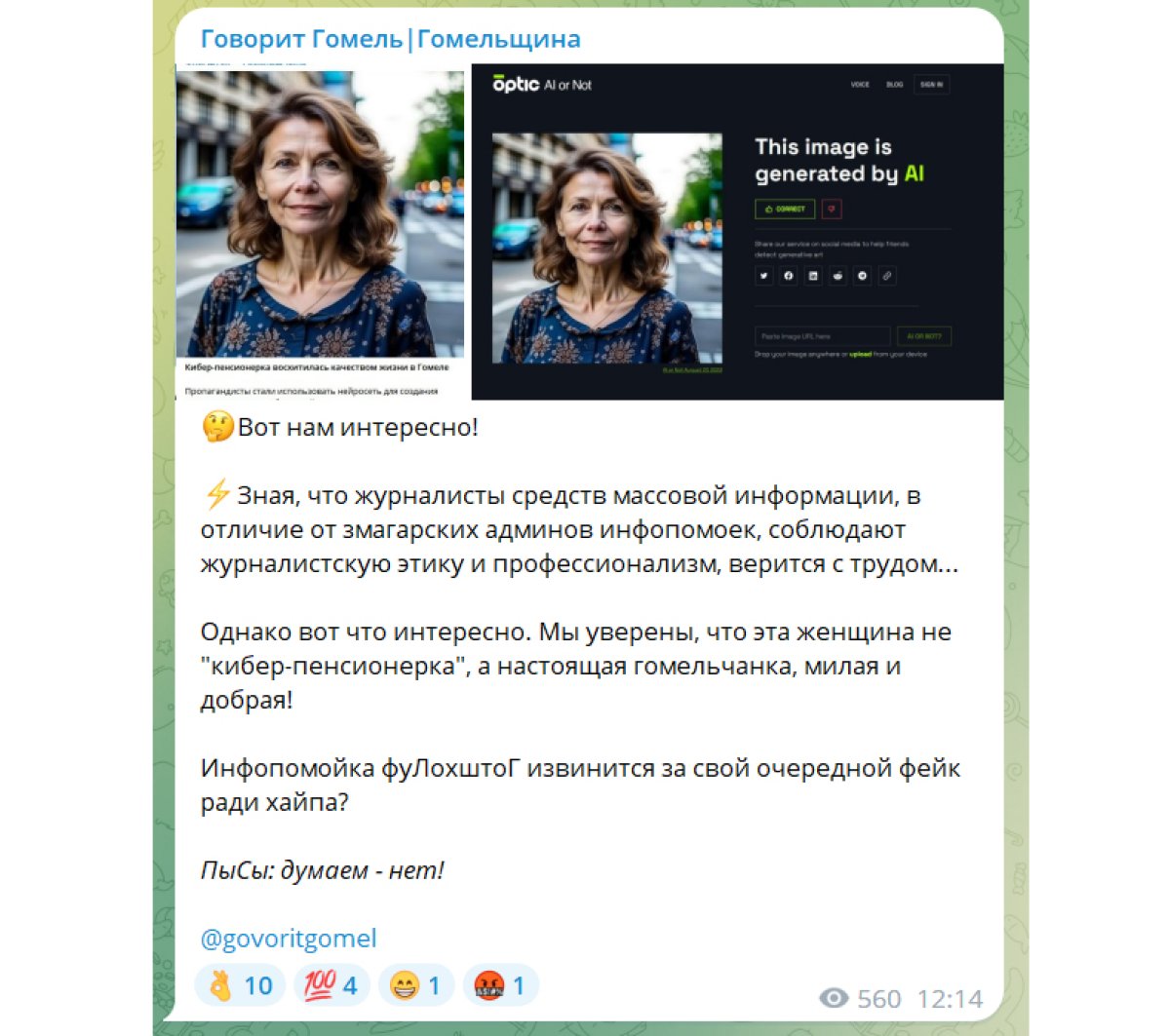Click the Reddit share icon

(x=838, y=276)
